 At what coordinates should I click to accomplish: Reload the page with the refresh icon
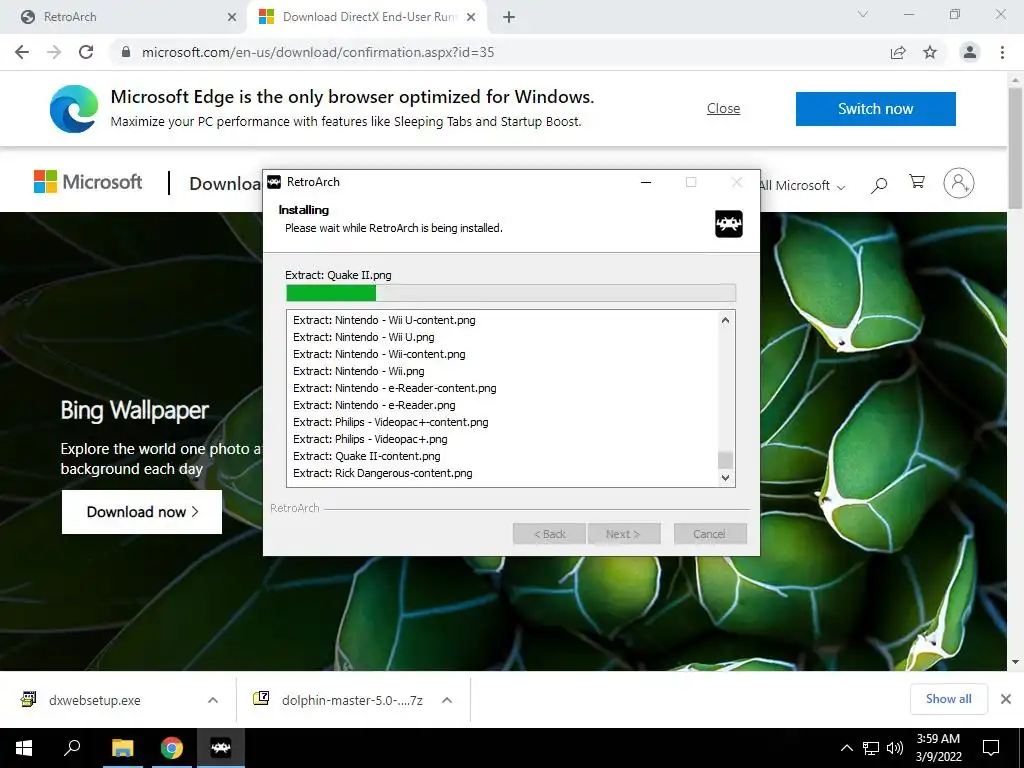coord(86,52)
